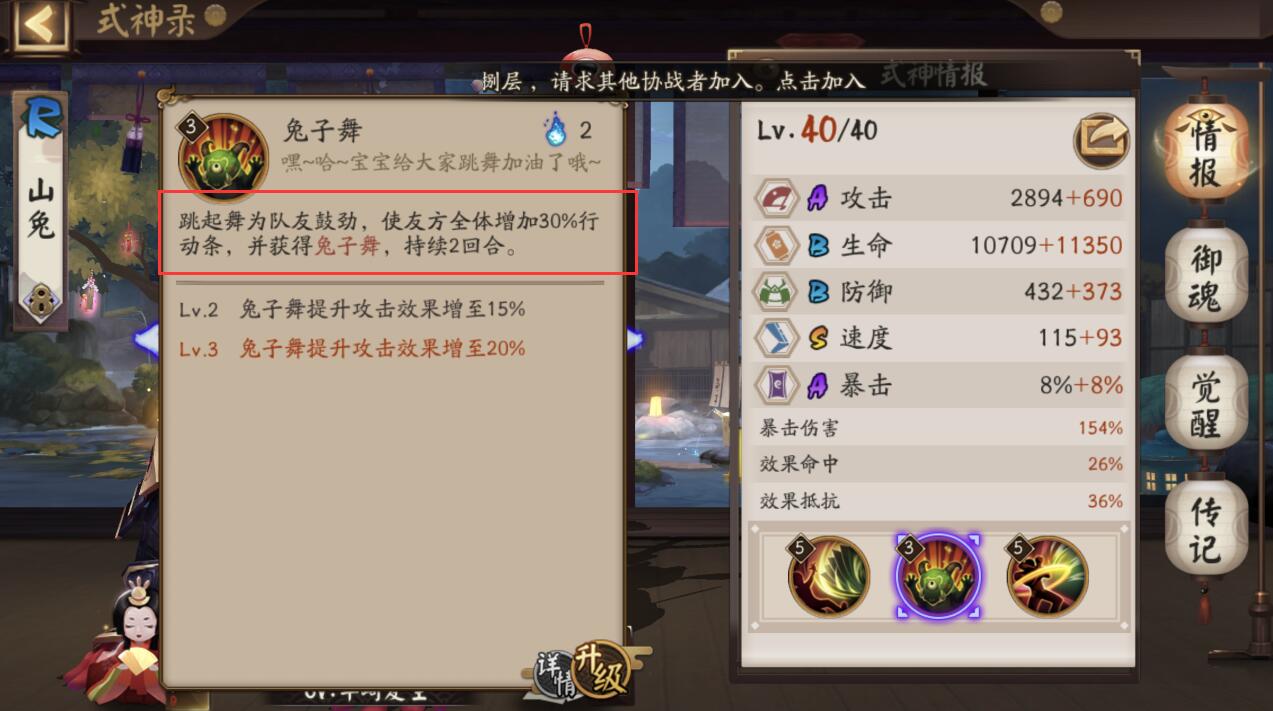Tap the share icon beside Lv.40/40
This screenshot has width=1273, height=711.
coord(1101,141)
